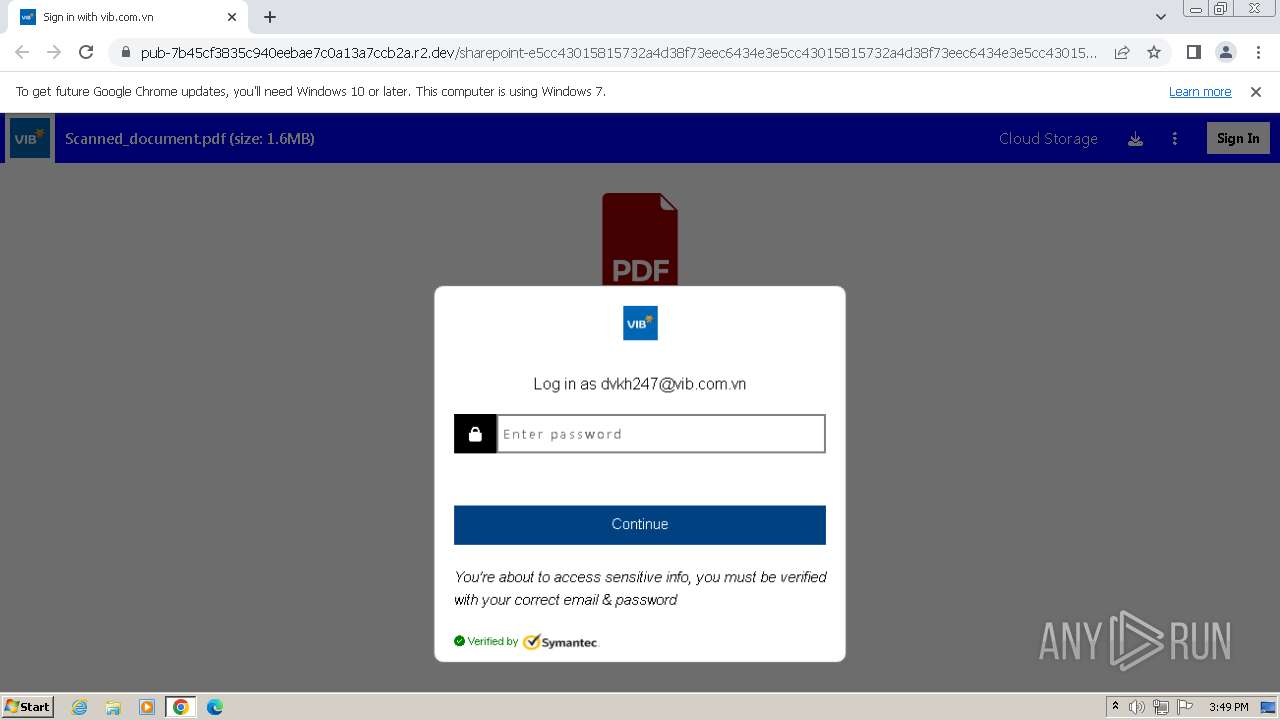Screen dimensions: 1280x720
Task: Close the 'Sign in with vib.com.vn' tab
Action: (x=232, y=17)
